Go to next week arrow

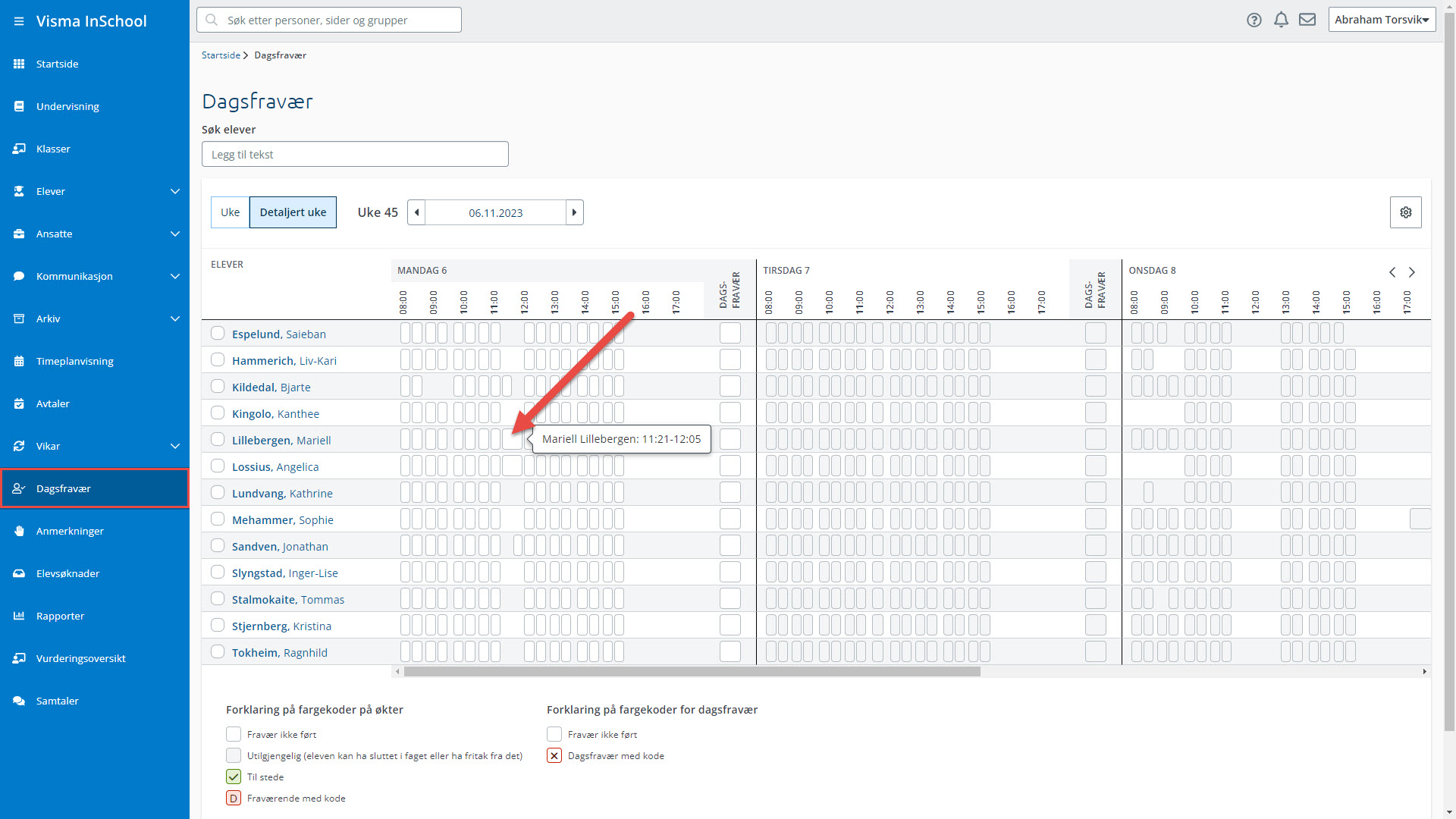[574, 212]
